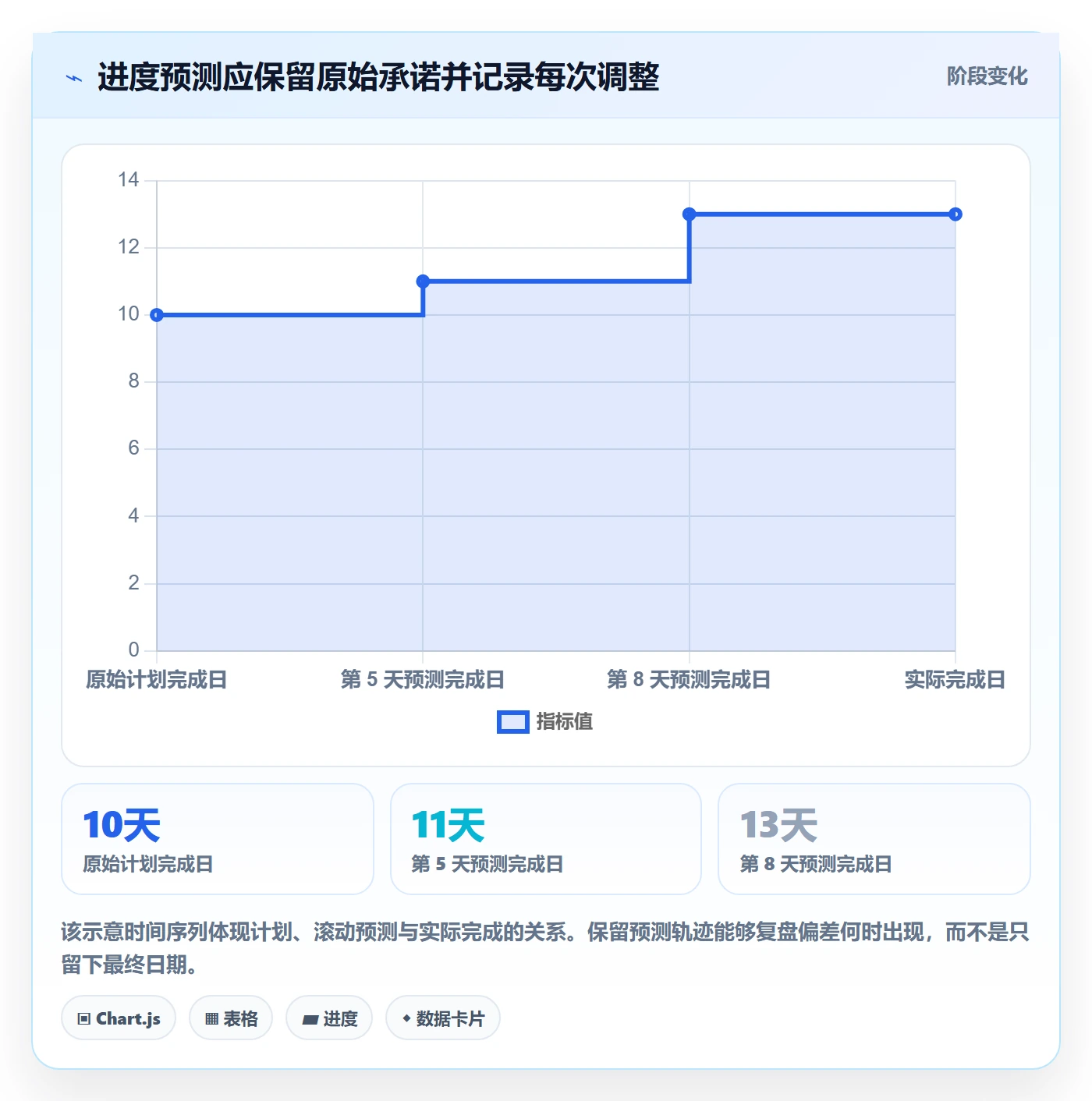Open the 10天 原始计划完成日 card

click(x=218, y=839)
